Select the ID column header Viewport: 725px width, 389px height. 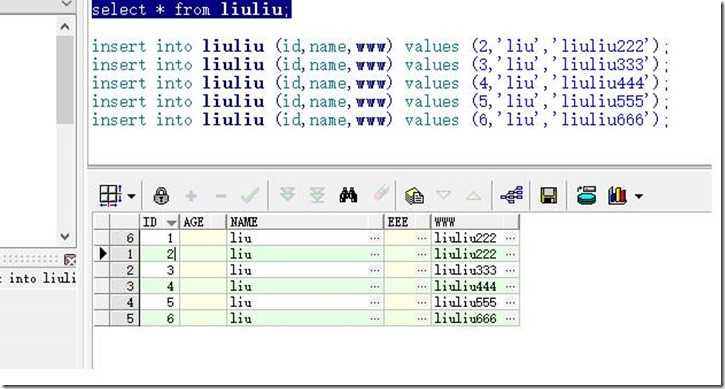(160, 222)
